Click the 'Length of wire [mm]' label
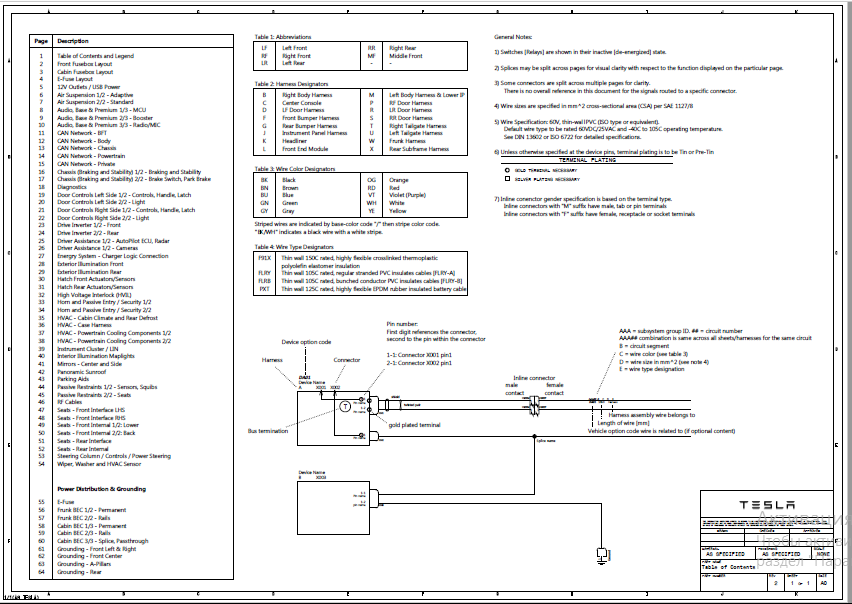The width and height of the screenshot is (852, 604). coord(623,423)
